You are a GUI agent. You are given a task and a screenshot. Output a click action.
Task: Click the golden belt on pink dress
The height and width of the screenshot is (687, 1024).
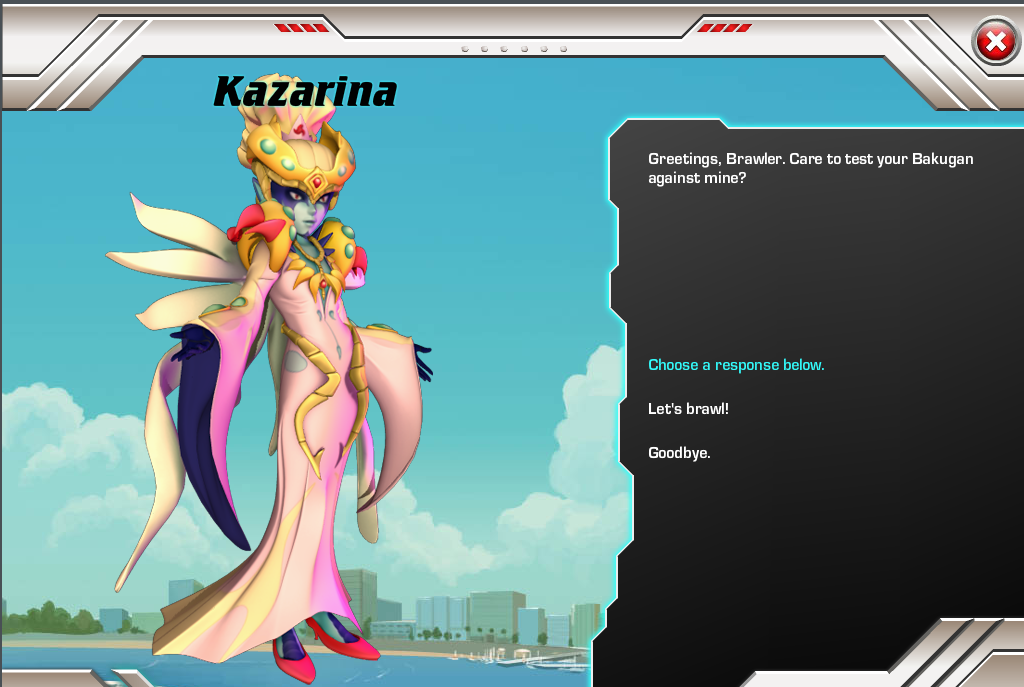tap(327, 380)
